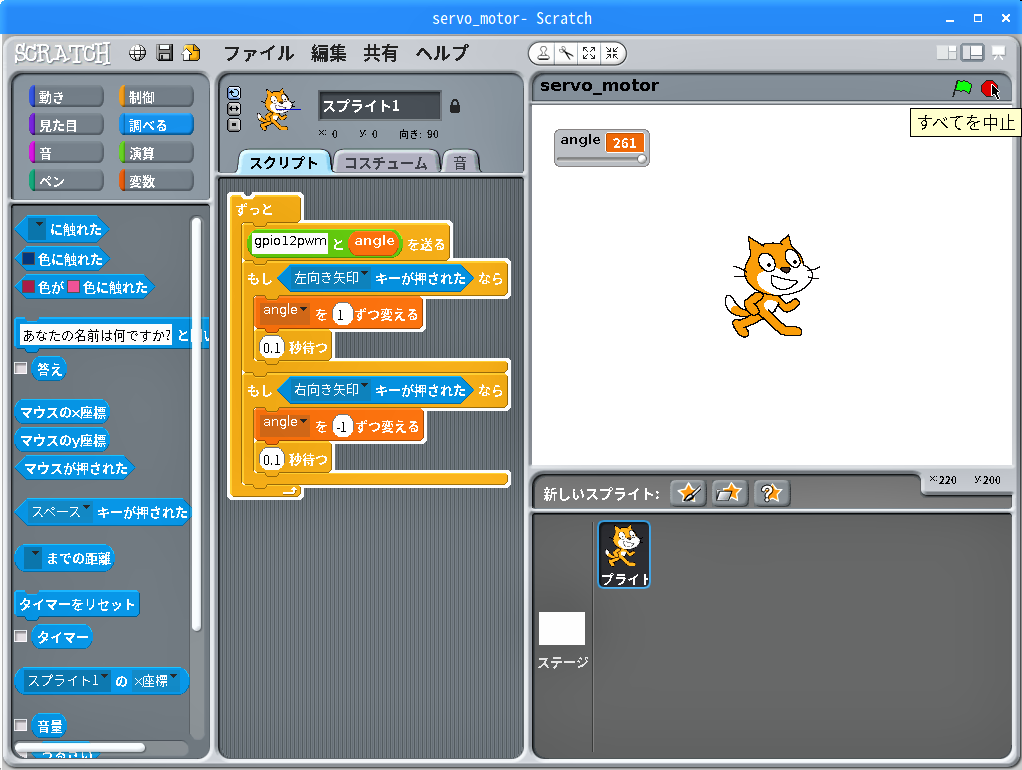Viewport: 1022px width, 770px height.
Task: Set the rotation style to left-right flip only
Action: 234,109
